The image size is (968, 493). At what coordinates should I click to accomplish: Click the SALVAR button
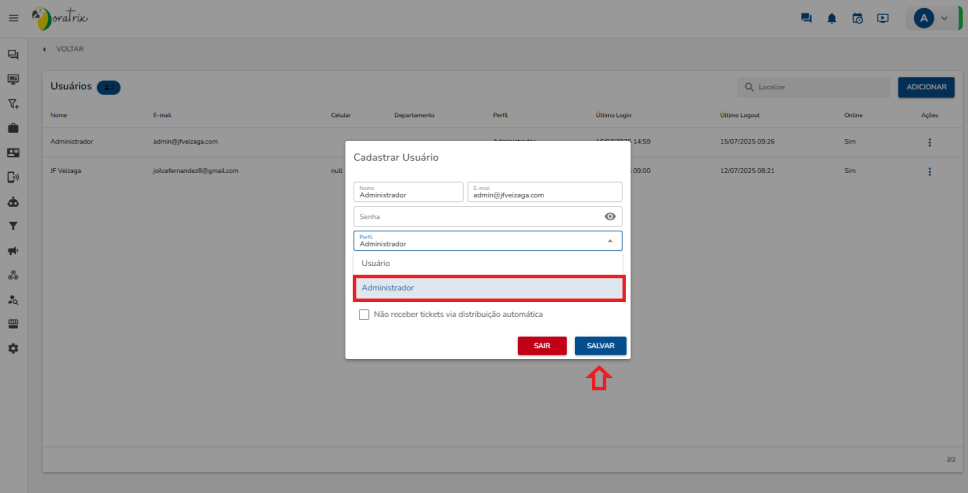600,345
